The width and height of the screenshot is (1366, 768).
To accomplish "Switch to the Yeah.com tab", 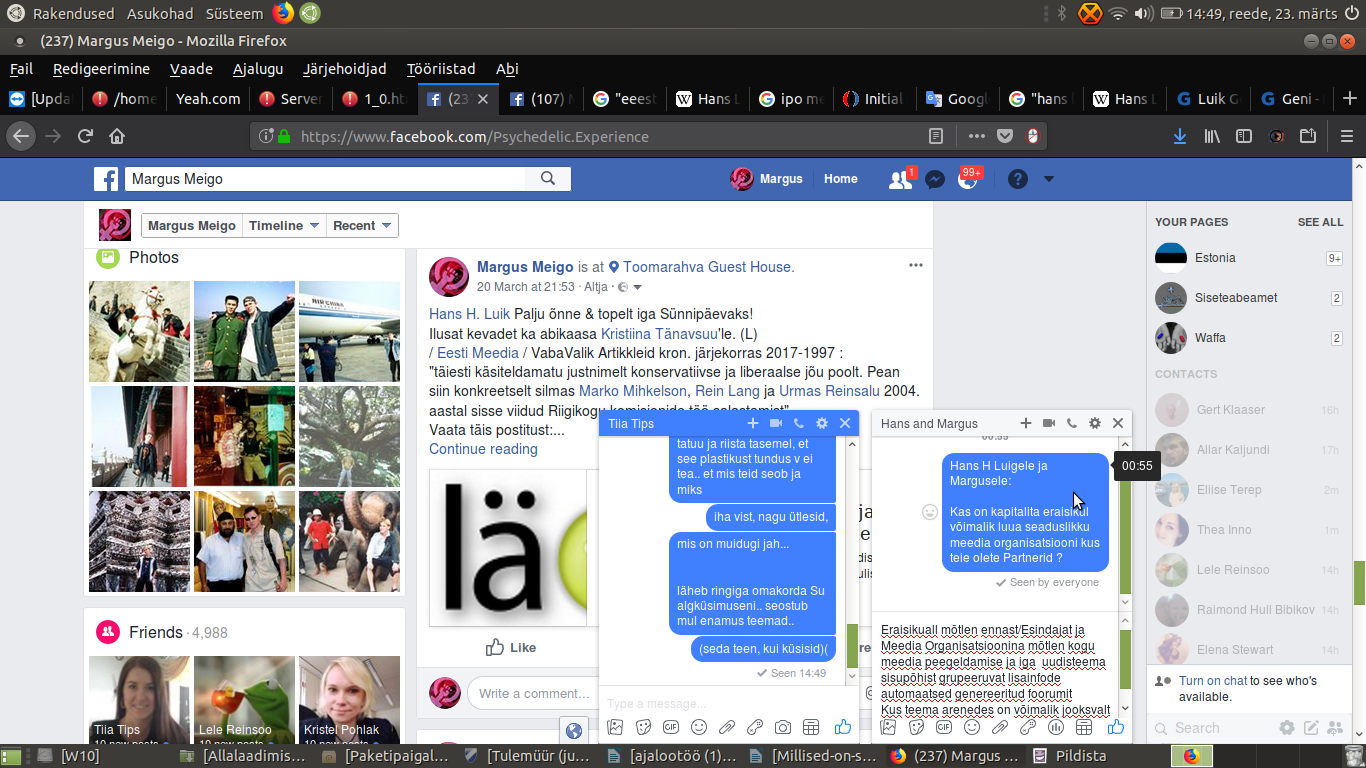I will pyautogui.click(x=208, y=99).
